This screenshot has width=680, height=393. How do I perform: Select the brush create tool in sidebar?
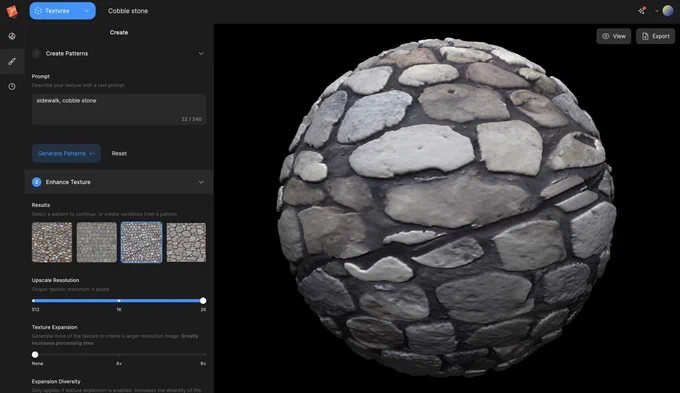(x=12, y=61)
